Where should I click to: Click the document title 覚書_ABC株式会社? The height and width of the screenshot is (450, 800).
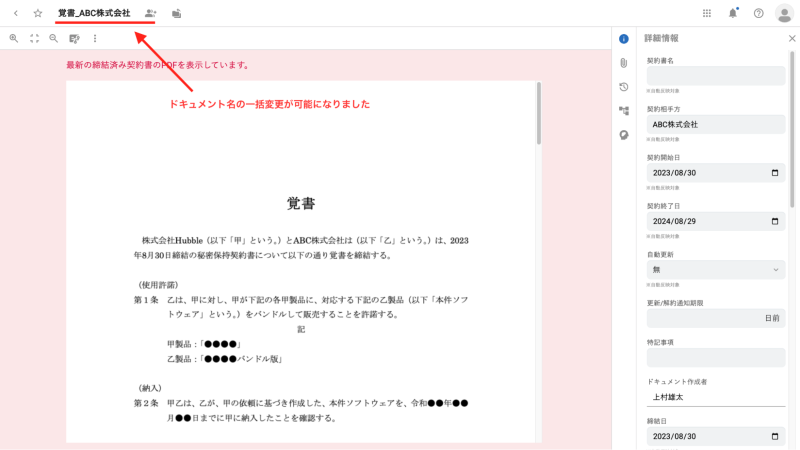[94, 13]
